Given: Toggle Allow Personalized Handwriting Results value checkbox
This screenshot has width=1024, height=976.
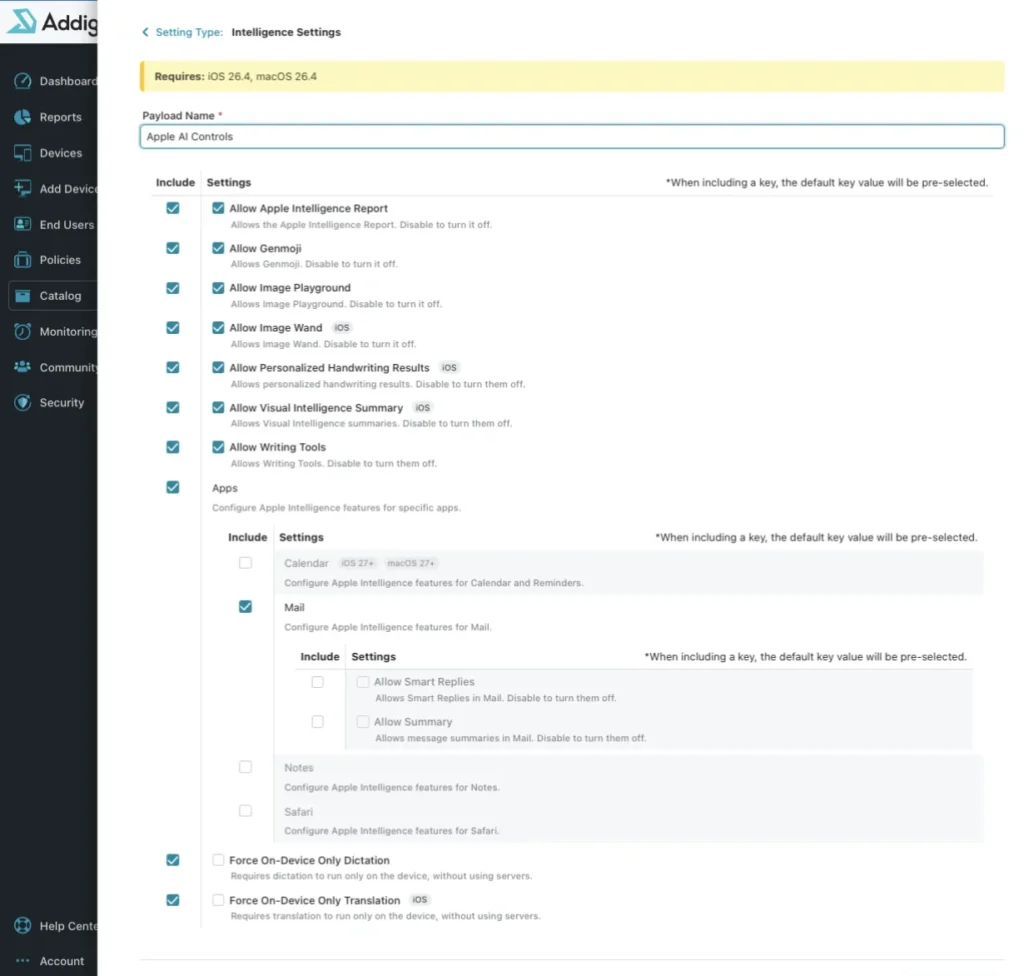Looking at the screenshot, I should 218,367.
